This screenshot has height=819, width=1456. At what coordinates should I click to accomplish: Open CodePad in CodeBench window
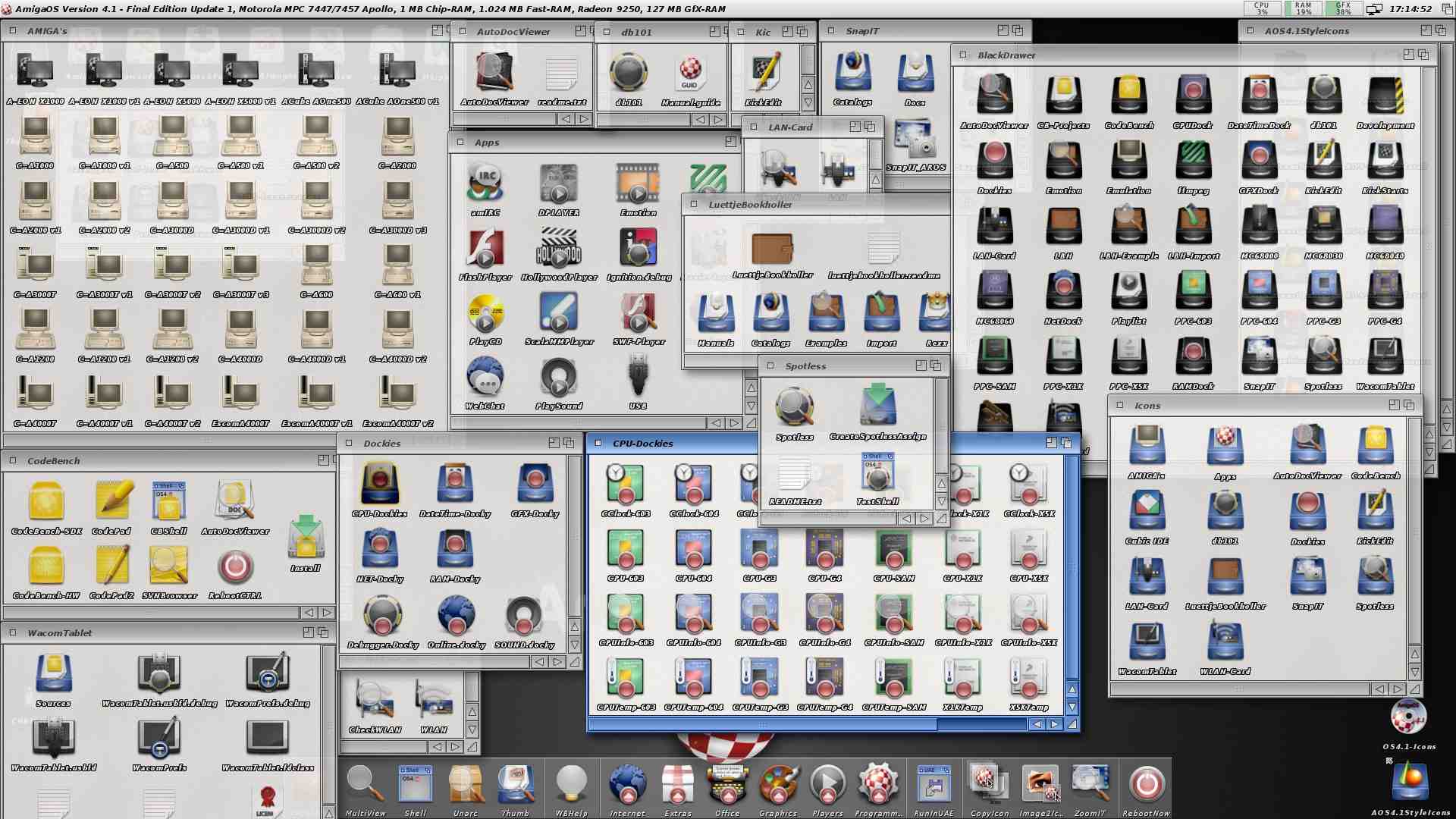(112, 501)
